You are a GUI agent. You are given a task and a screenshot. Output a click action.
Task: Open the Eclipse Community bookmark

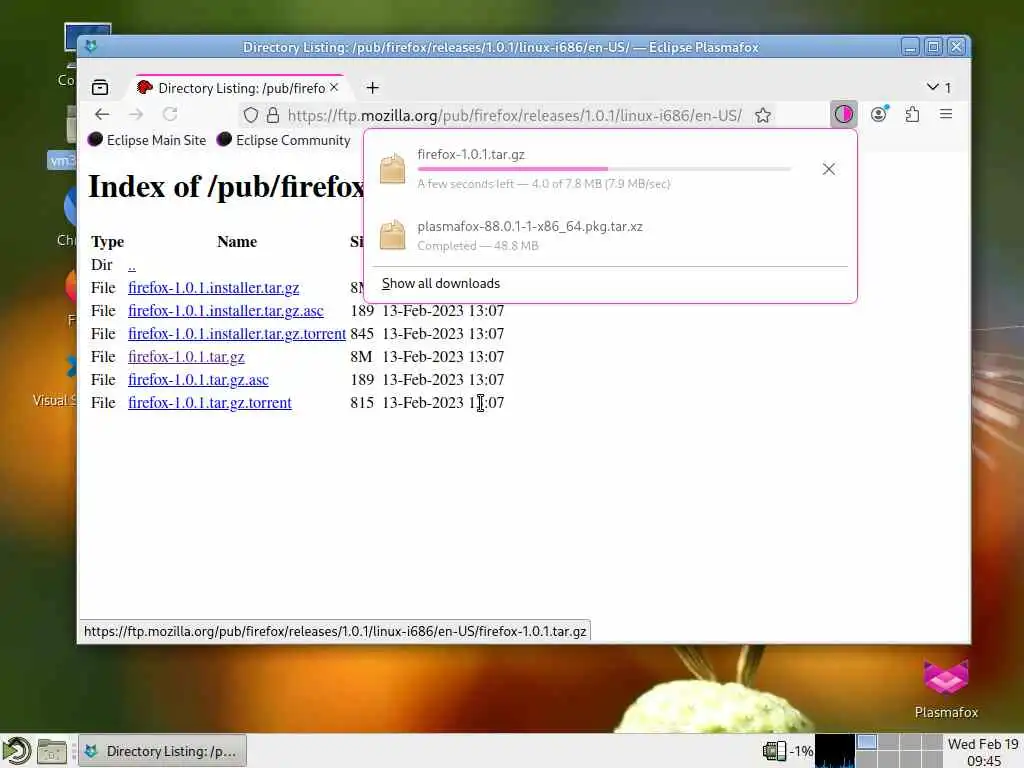pyautogui.click(x=283, y=140)
